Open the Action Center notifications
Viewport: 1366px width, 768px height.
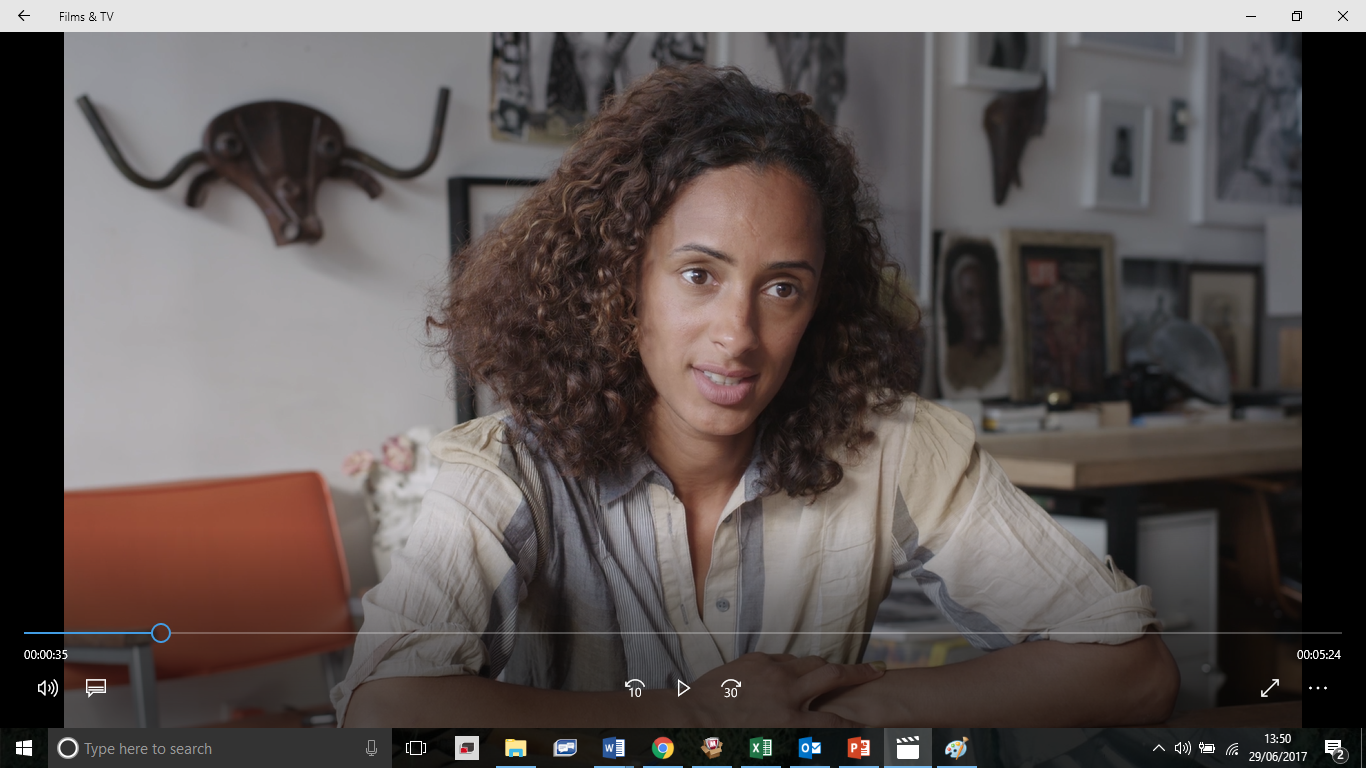[x=1334, y=748]
